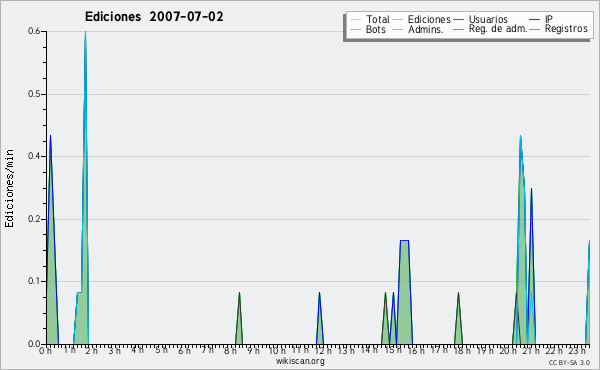The image size is (600, 370).
Task: Click the Total legend label
Action: (x=377, y=19)
